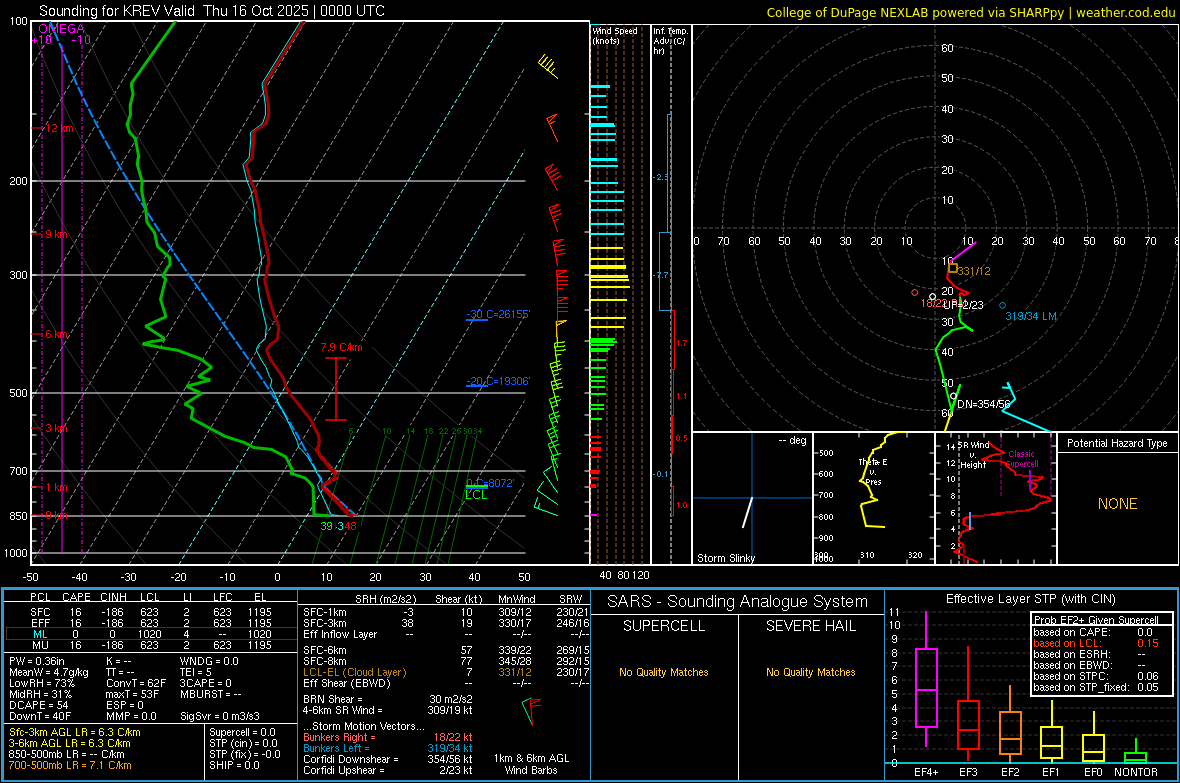Click the OMEGA label on the Skew-T
Screen dimensions: 1180x783
click(x=62, y=29)
